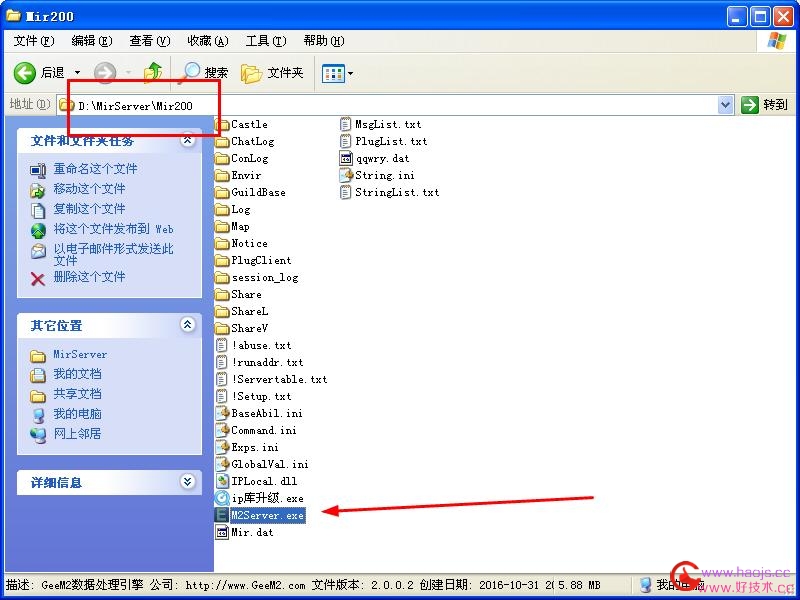Open the Back button history dropdown
800x600 pixels.
coord(78,73)
